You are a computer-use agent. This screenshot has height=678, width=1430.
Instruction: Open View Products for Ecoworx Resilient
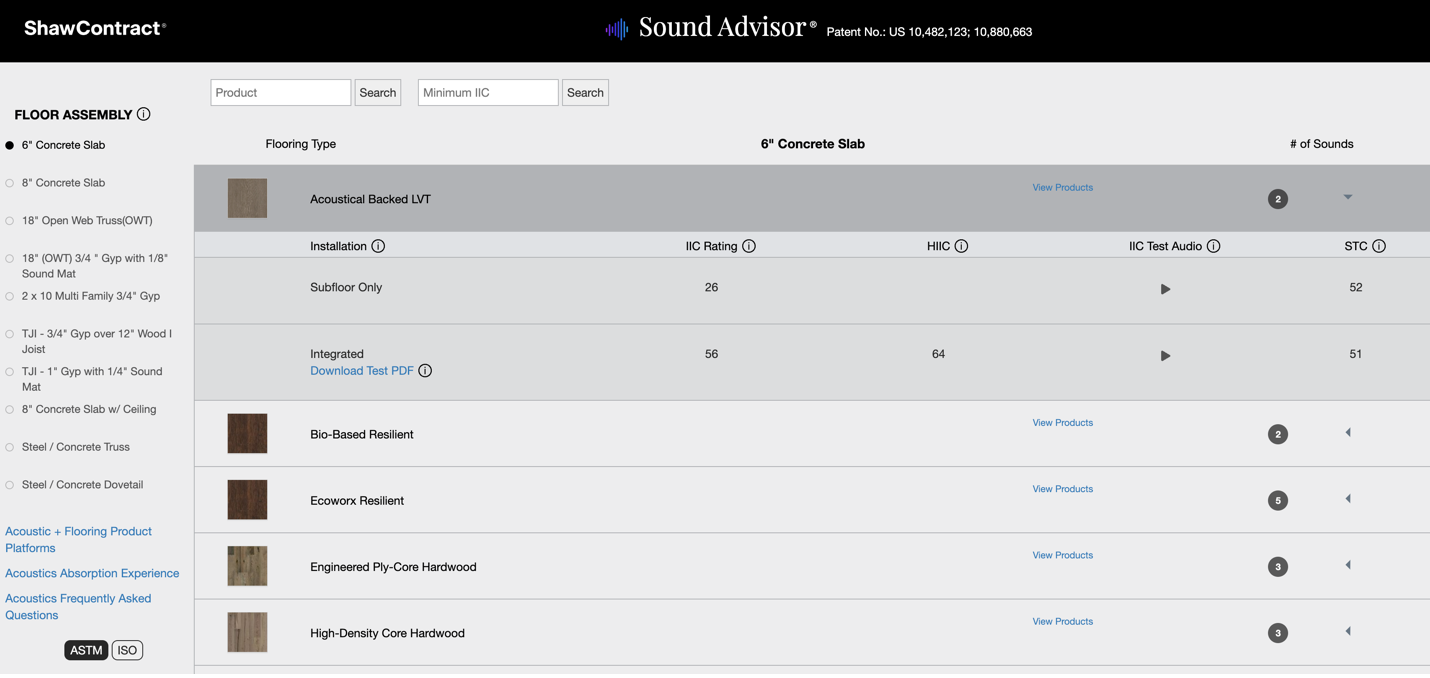click(x=1062, y=489)
